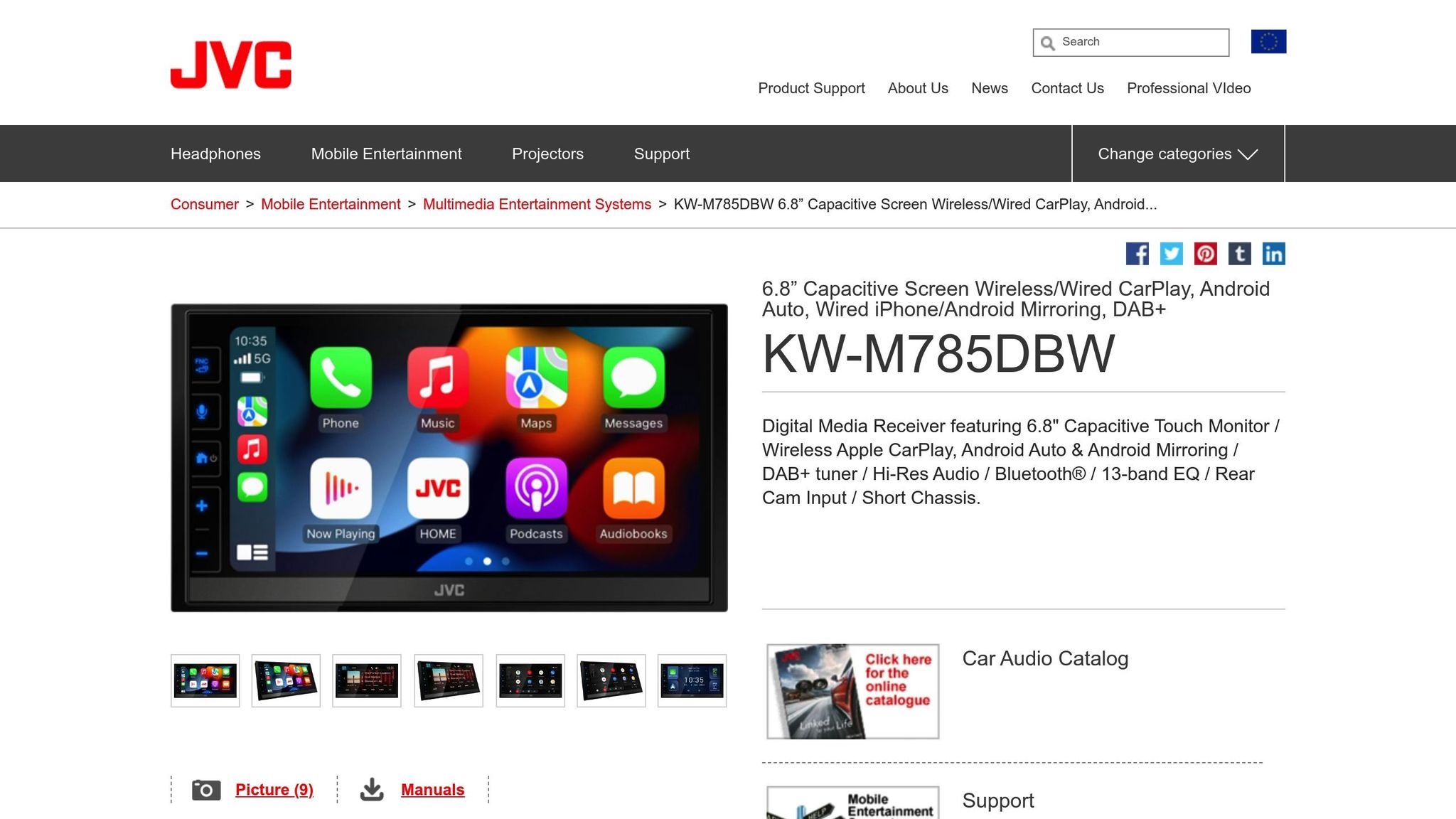The width and height of the screenshot is (1456, 819).
Task: Share product on Facebook icon
Action: coord(1137,254)
